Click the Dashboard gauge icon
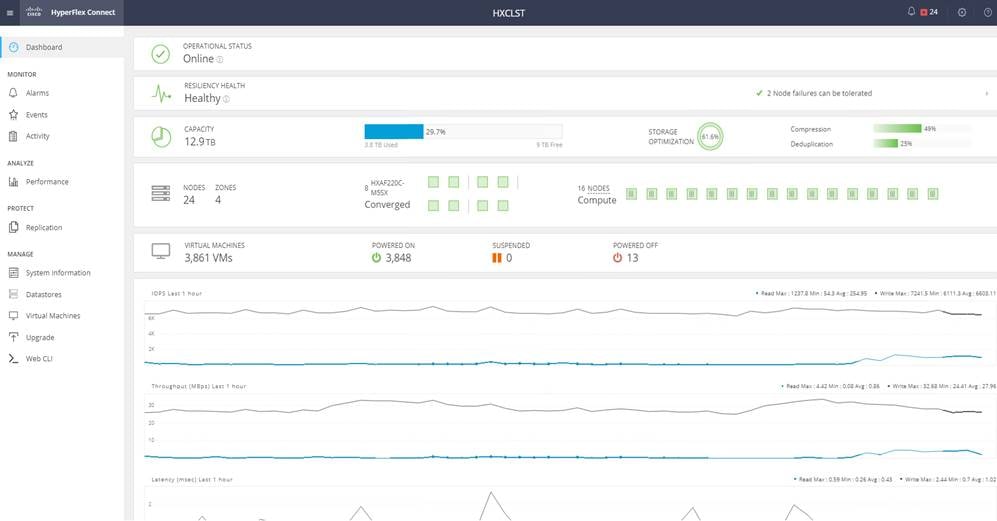Viewport: 997px width, 521px height. coord(13,47)
